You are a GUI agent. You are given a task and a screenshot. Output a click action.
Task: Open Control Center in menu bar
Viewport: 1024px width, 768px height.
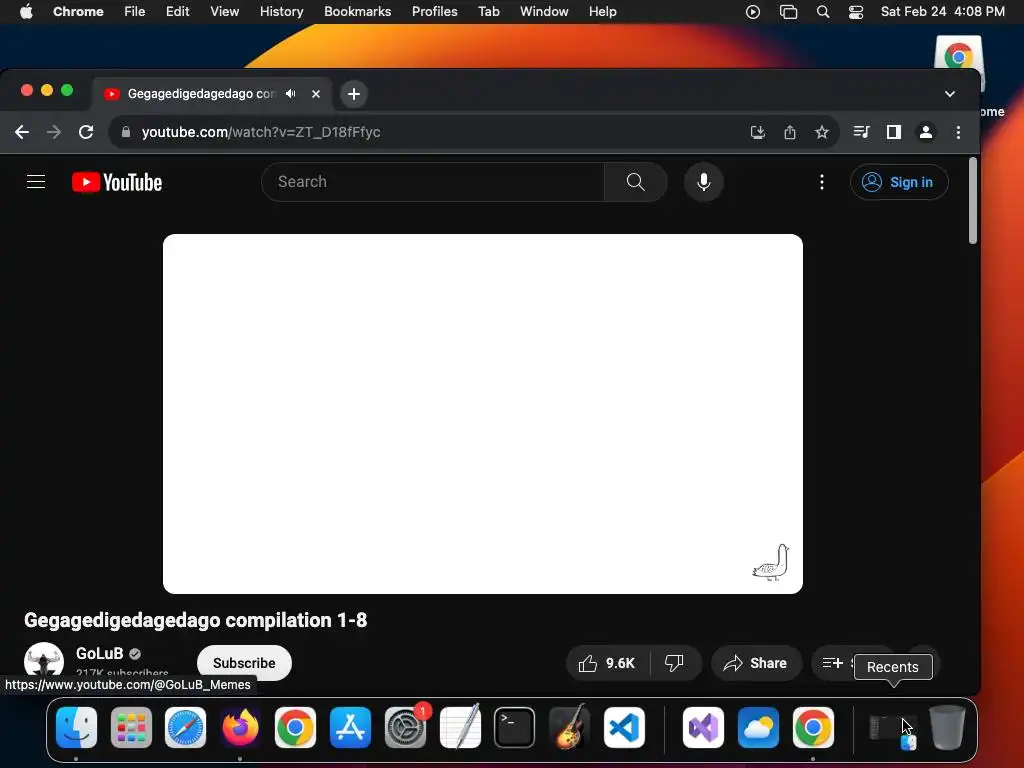856,11
